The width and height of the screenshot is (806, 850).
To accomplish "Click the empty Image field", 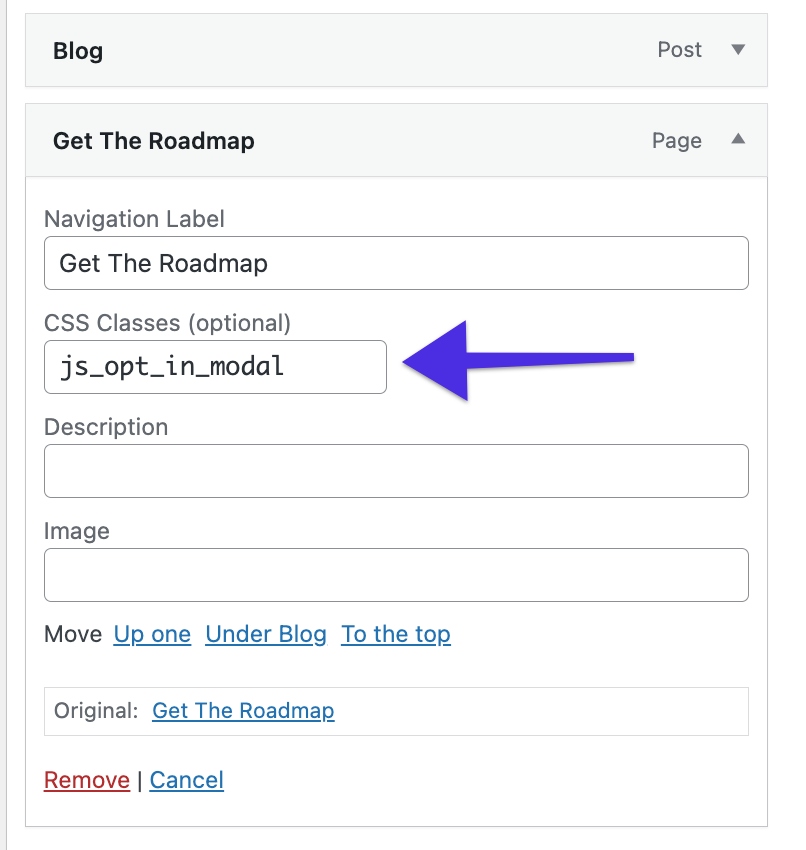I will click(x=396, y=575).
